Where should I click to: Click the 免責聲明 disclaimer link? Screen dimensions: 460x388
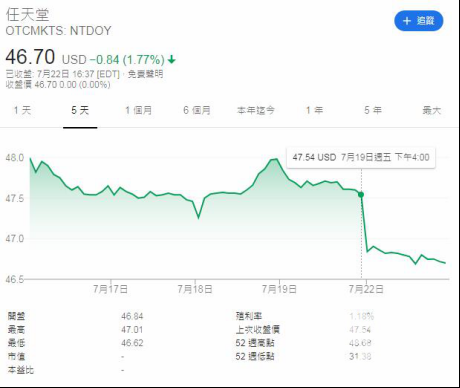145,74
